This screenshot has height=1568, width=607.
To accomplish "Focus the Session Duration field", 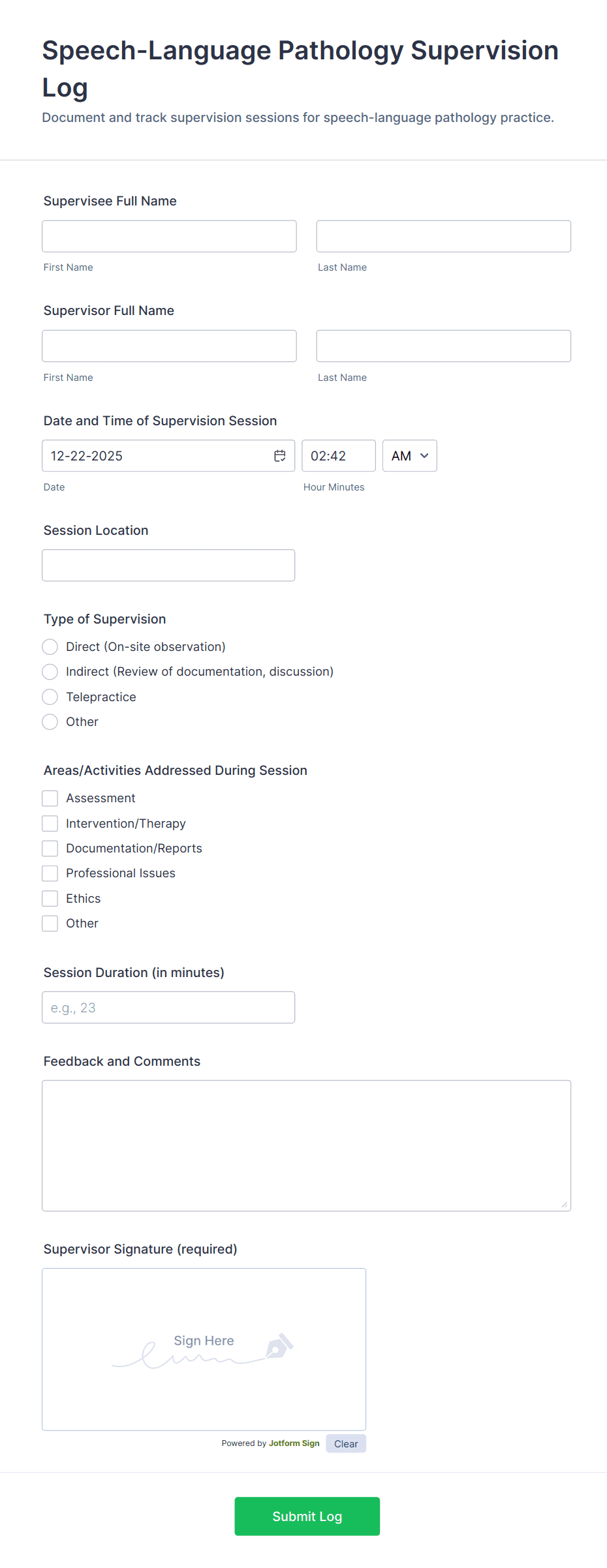I will coord(168,1007).
